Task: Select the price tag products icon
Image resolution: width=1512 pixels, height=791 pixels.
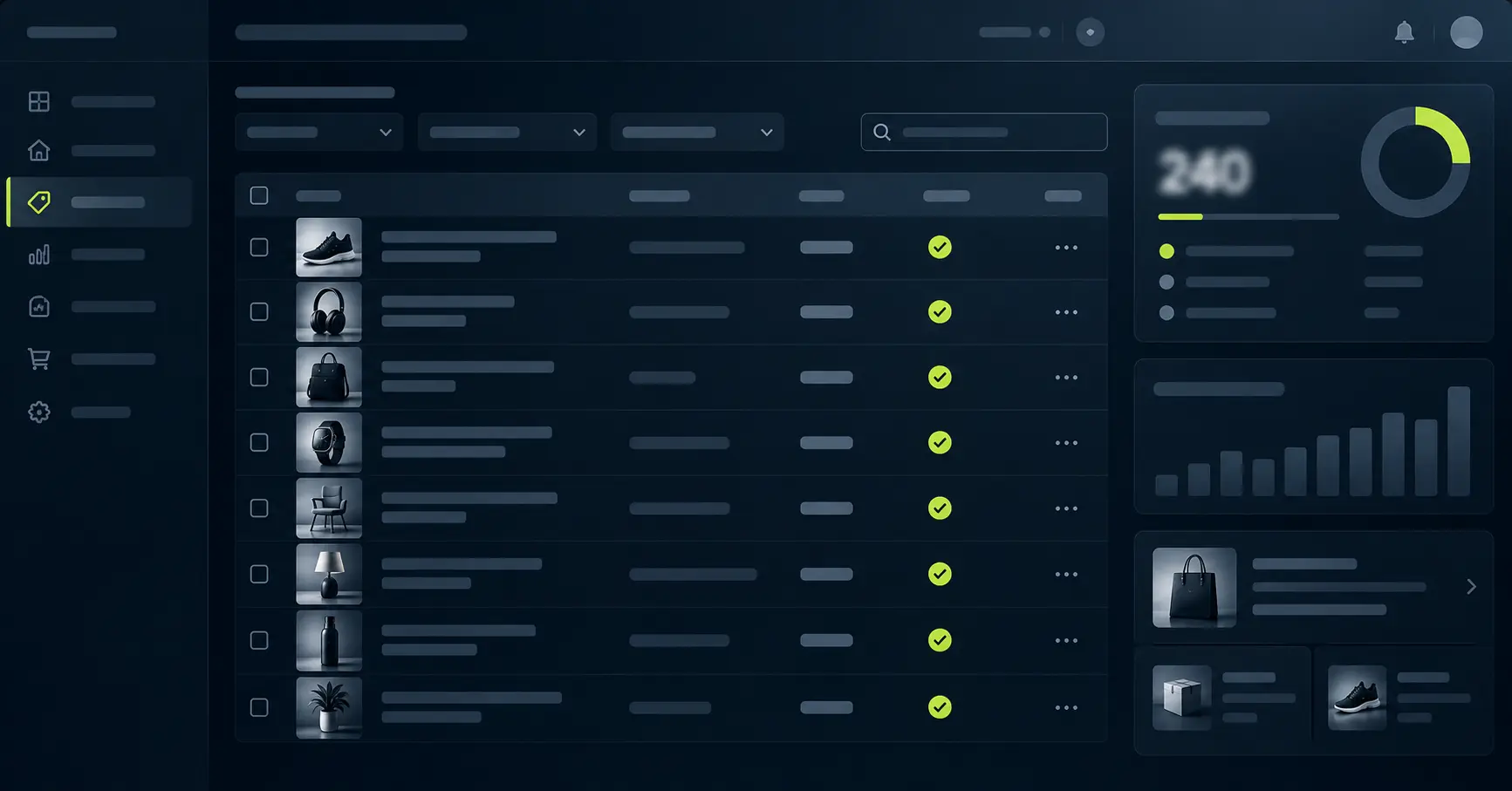Action: 39,202
